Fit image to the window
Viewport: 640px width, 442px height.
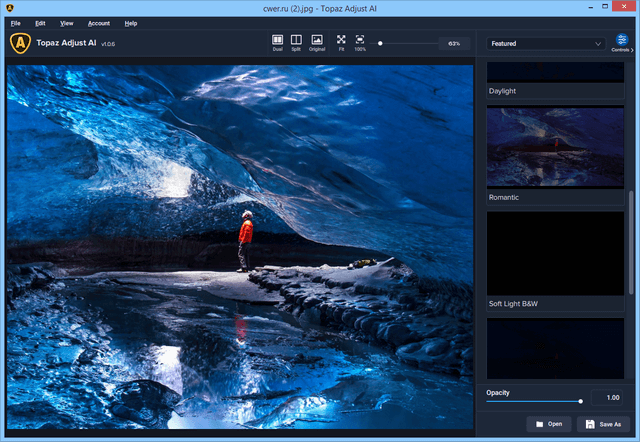[x=341, y=42]
